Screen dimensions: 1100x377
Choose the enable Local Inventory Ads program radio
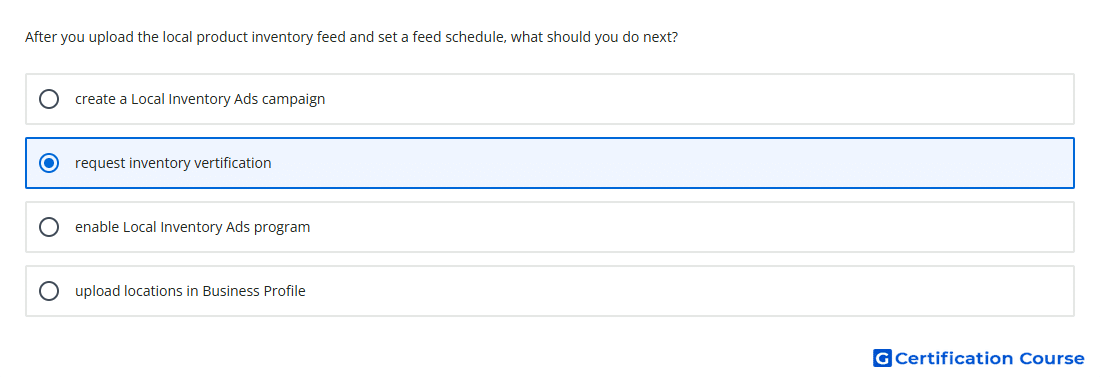pyautogui.click(x=49, y=227)
